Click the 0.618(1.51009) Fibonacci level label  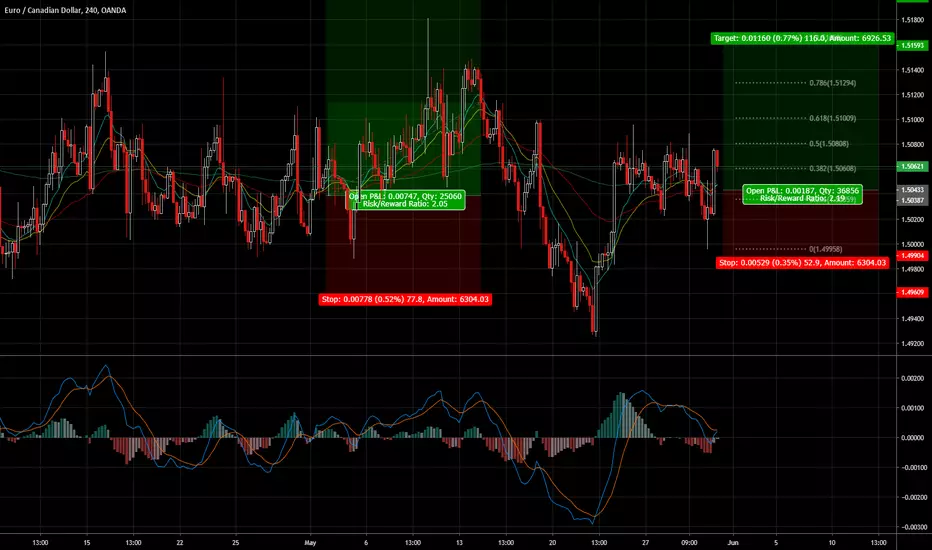[833, 118]
